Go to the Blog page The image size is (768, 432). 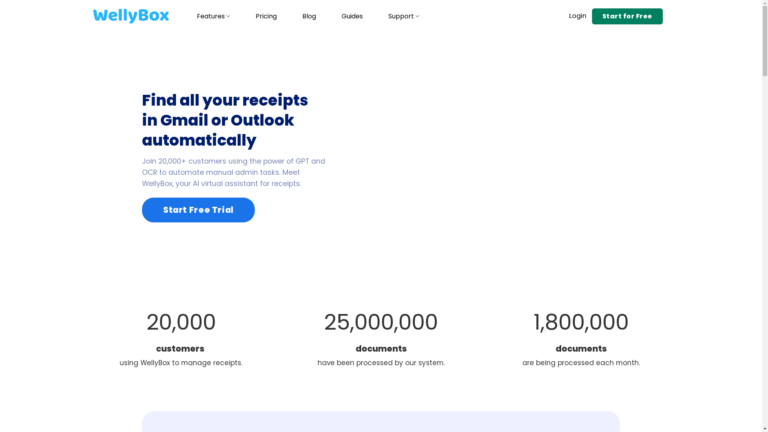tap(309, 16)
